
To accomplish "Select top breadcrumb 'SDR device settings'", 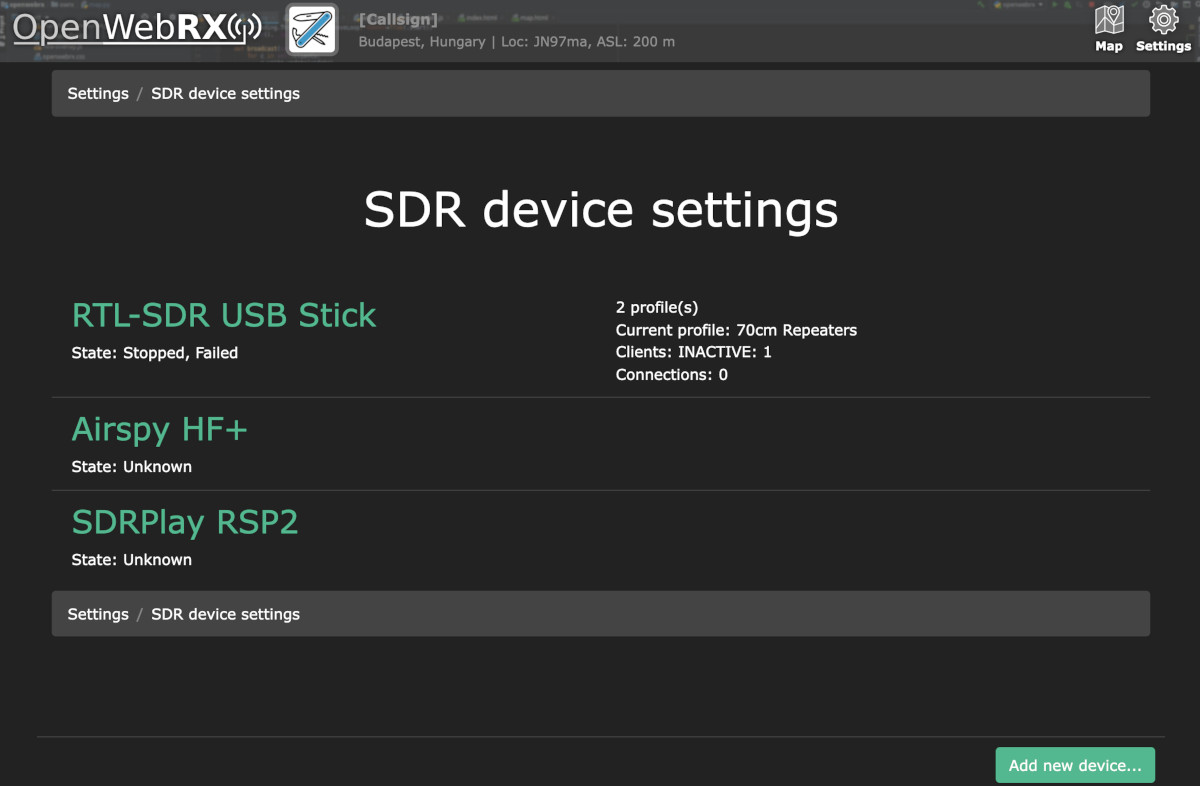I will [225, 94].
